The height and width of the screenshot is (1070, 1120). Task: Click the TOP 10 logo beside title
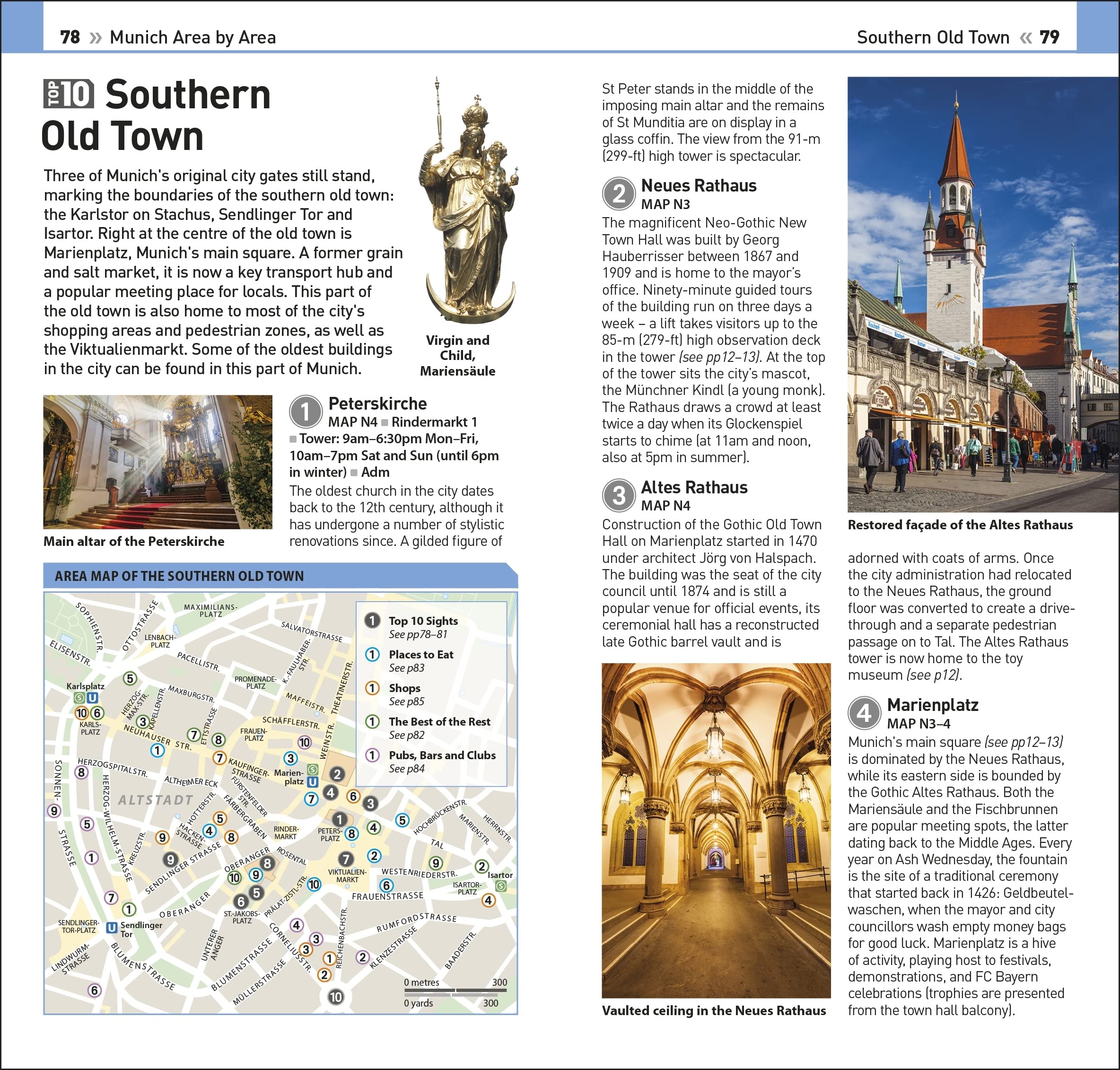(69, 94)
